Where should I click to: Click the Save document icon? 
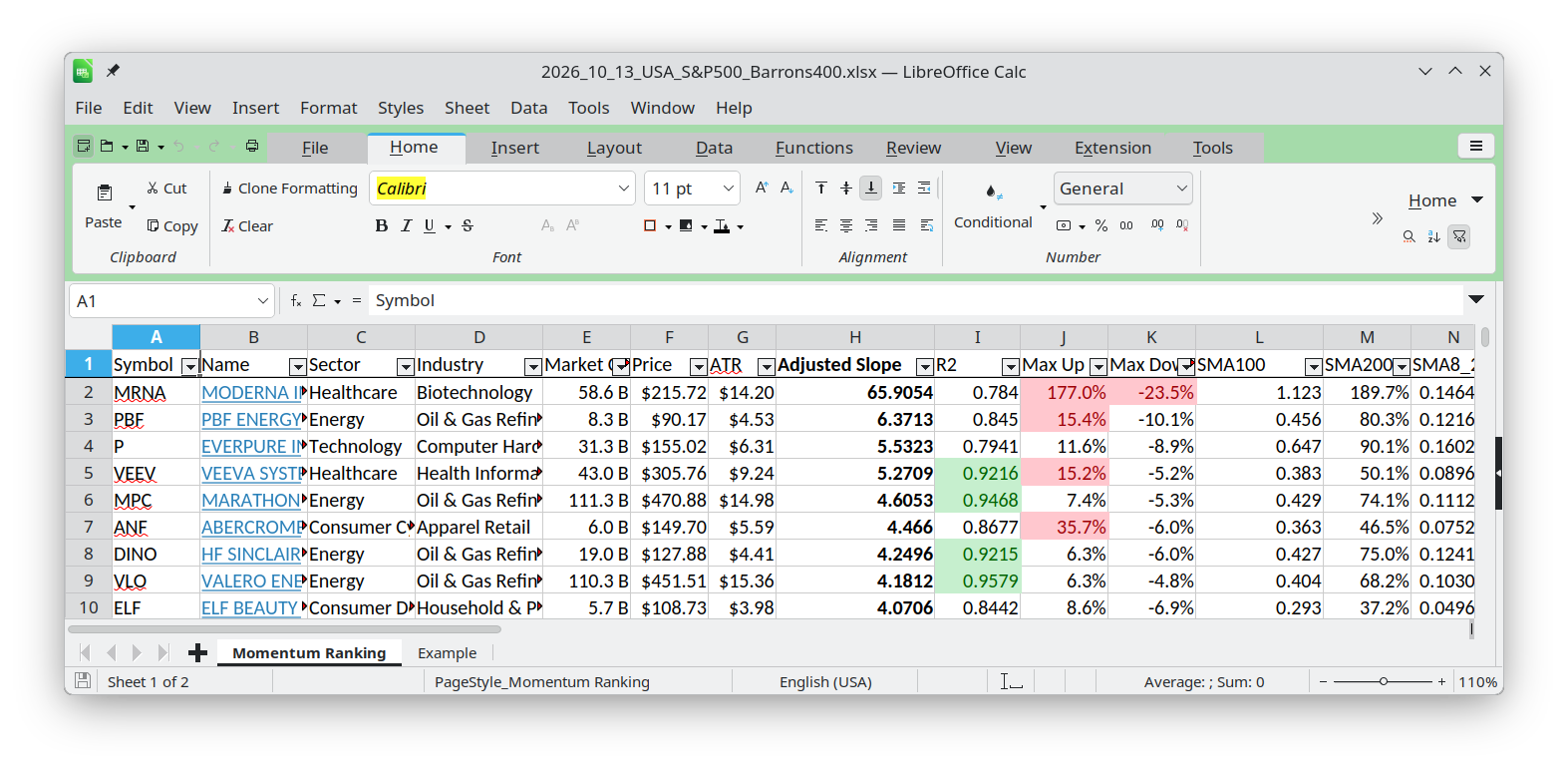[x=143, y=146]
